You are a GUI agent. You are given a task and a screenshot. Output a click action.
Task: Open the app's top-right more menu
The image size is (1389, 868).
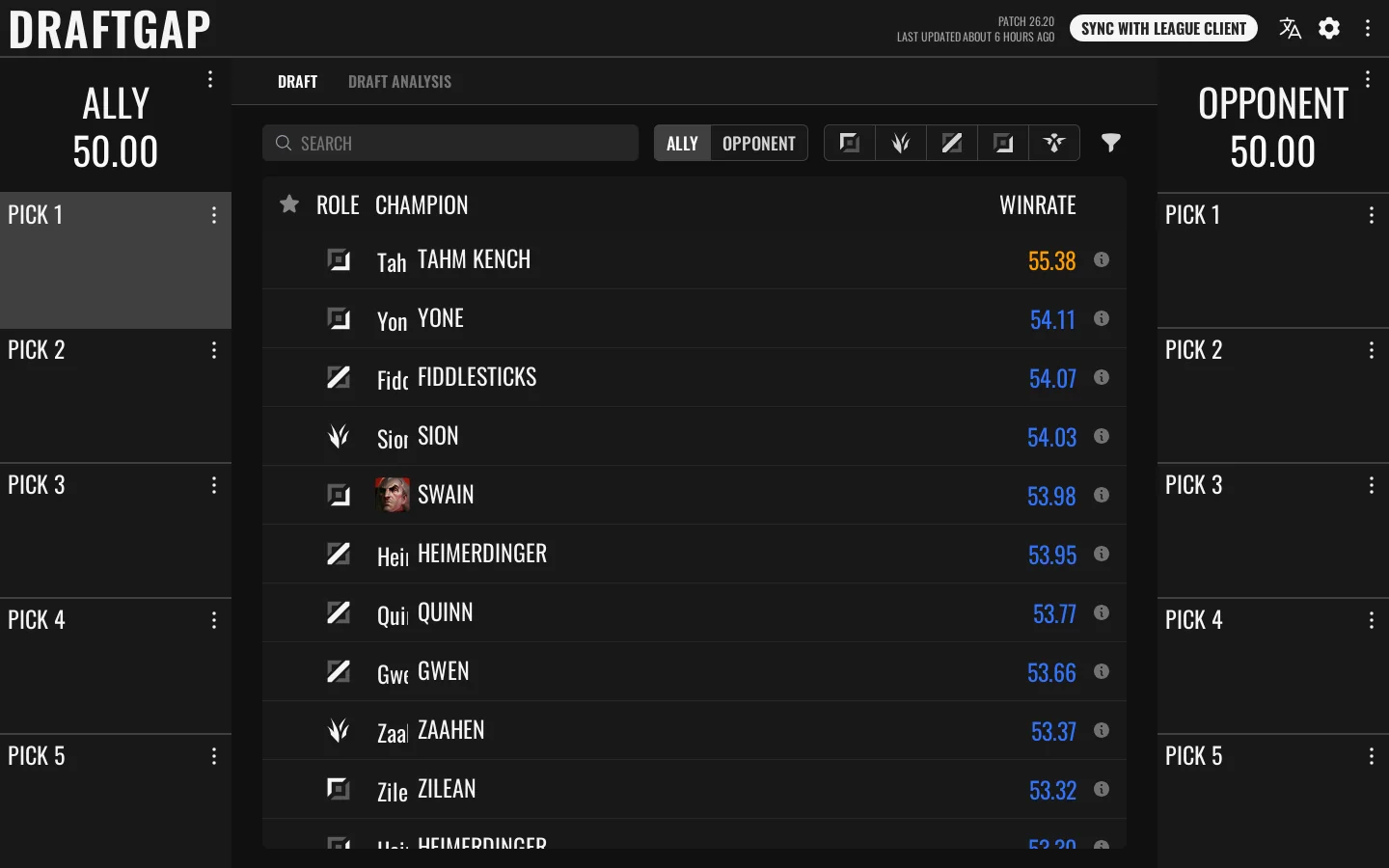pos(1368,29)
